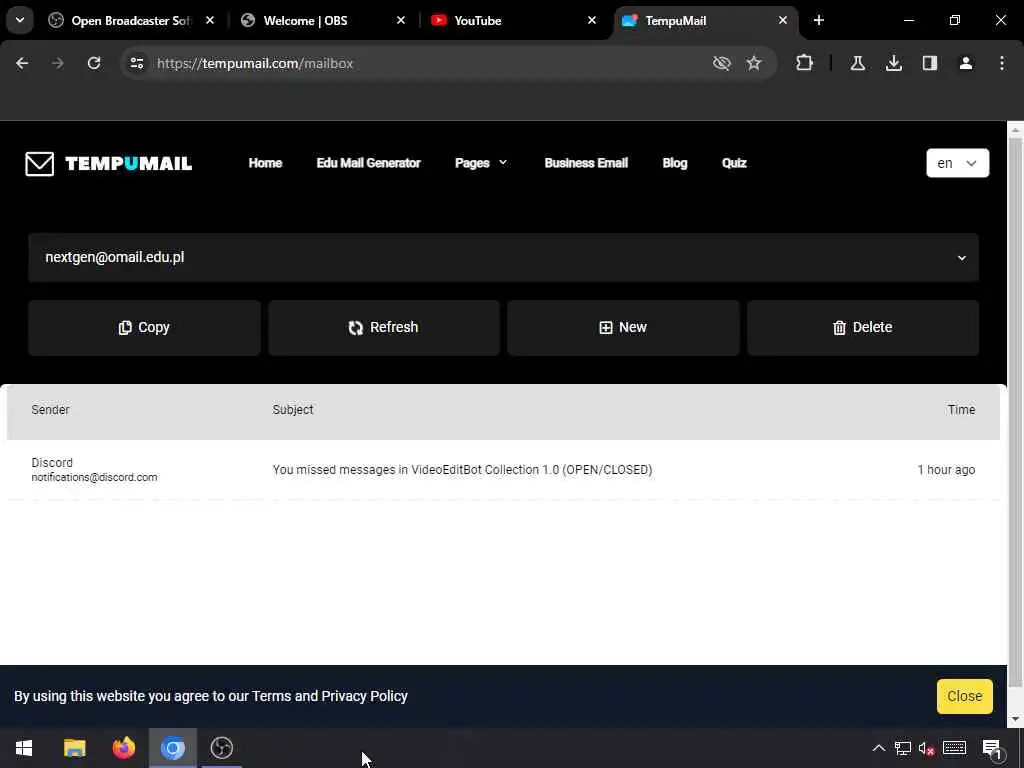1024x768 pixels.
Task: Click the browser forward arrow
Action: (x=57, y=63)
